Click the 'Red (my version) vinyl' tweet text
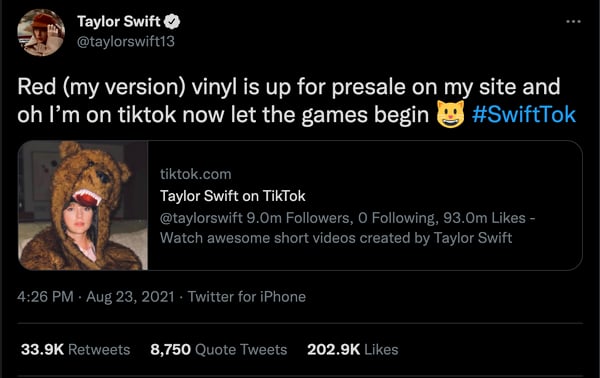The image size is (600, 378). coord(289,86)
